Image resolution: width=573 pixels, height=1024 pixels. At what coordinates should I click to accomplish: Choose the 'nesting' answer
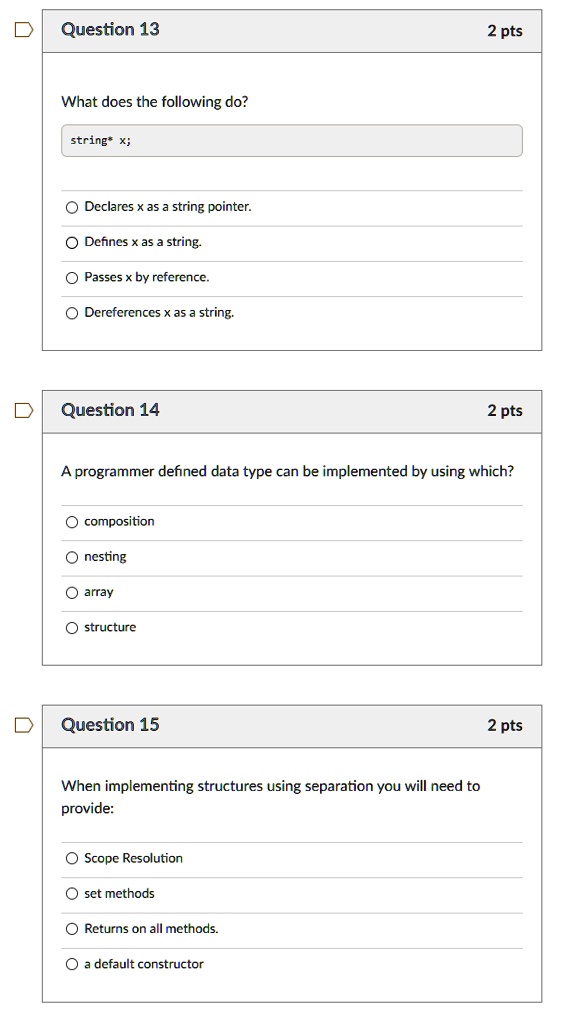pos(72,557)
